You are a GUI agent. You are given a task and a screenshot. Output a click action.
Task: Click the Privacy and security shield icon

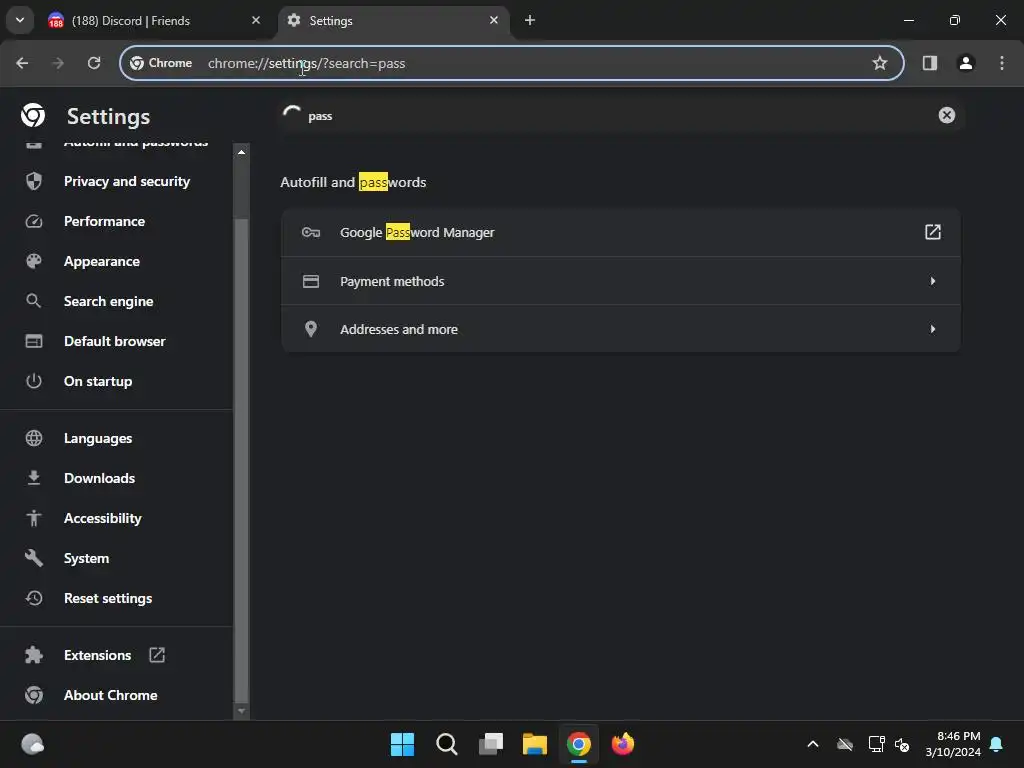pyautogui.click(x=34, y=181)
